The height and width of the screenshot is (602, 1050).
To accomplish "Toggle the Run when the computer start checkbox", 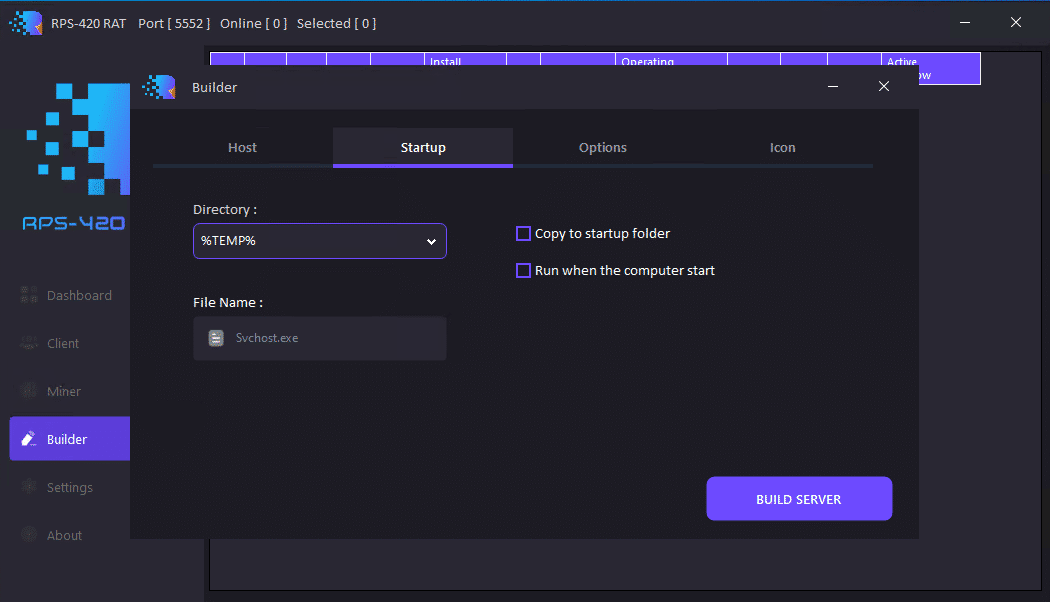I will (x=523, y=270).
